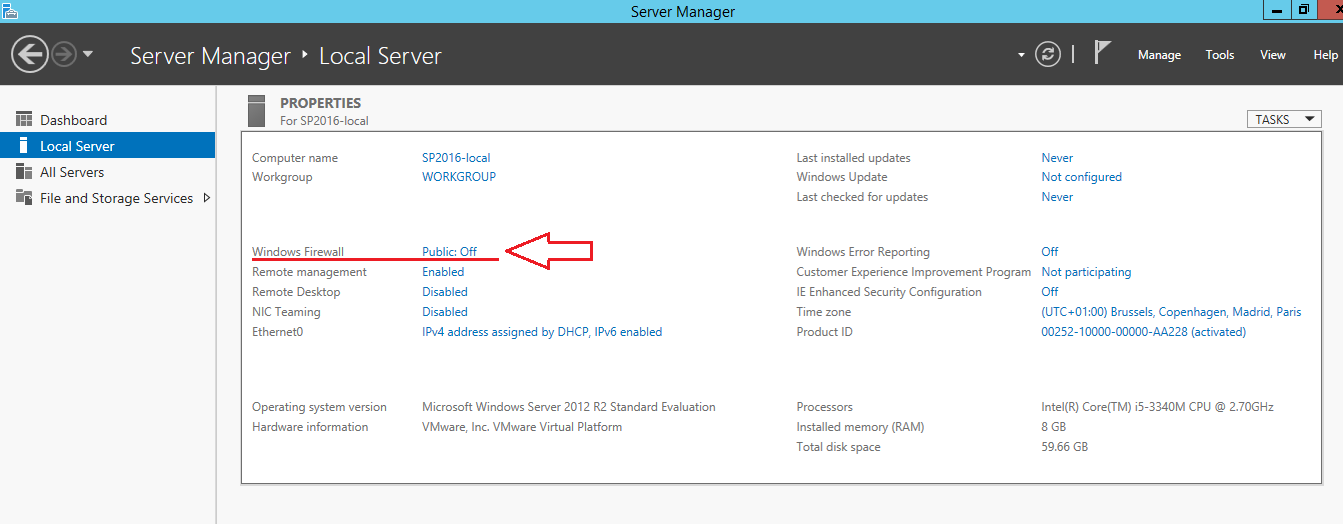Viewport: 1343px width, 524px height.
Task: Click the VMware Virtual Platform hardware text
Action: [x=522, y=427]
